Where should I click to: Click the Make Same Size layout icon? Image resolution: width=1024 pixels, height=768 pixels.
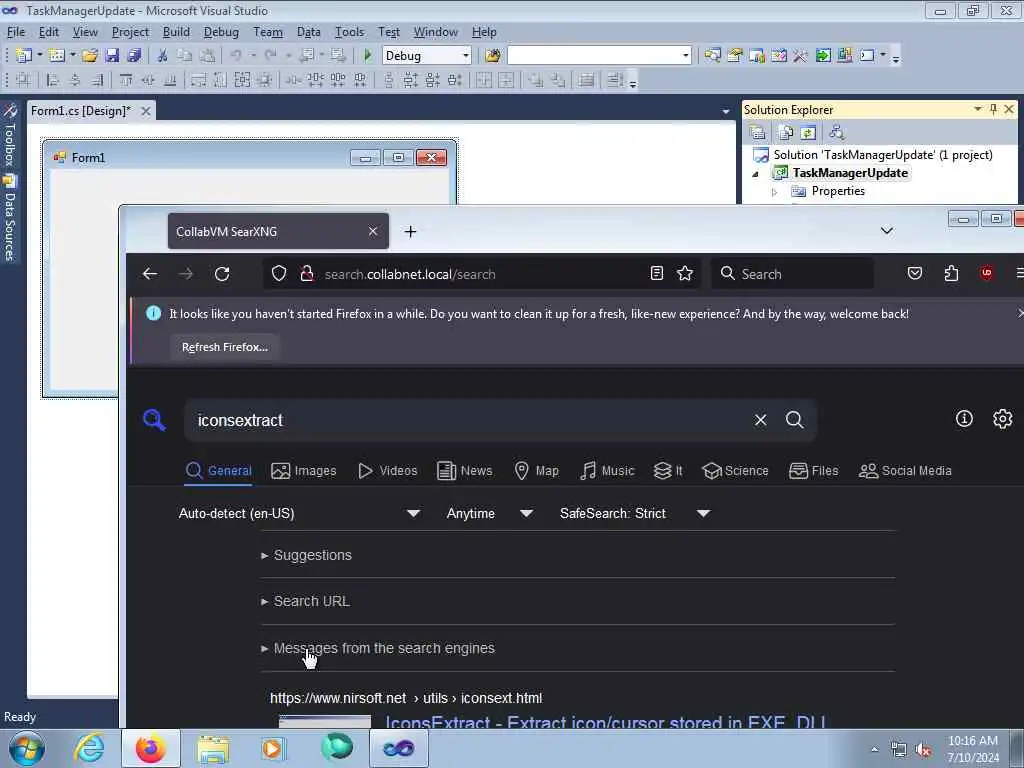point(242,80)
